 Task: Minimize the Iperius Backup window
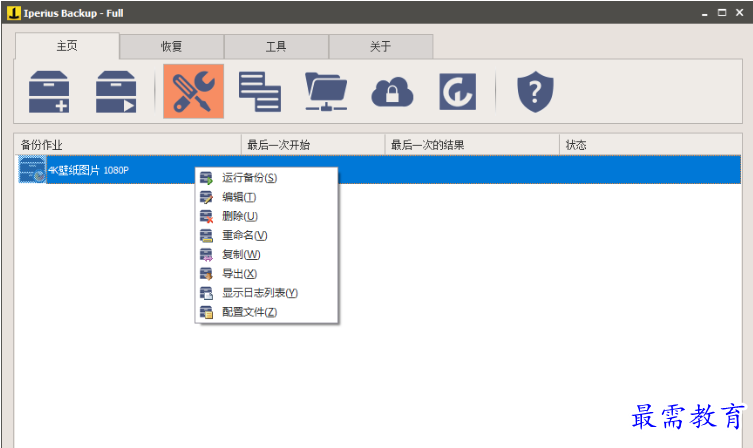[x=704, y=13]
